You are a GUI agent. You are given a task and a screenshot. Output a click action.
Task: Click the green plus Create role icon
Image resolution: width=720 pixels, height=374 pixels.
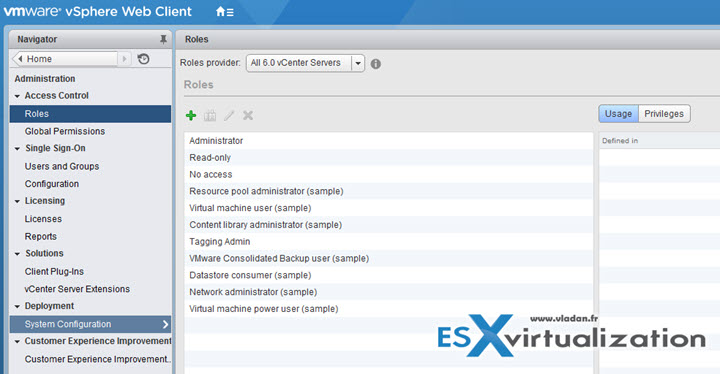(191, 115)
